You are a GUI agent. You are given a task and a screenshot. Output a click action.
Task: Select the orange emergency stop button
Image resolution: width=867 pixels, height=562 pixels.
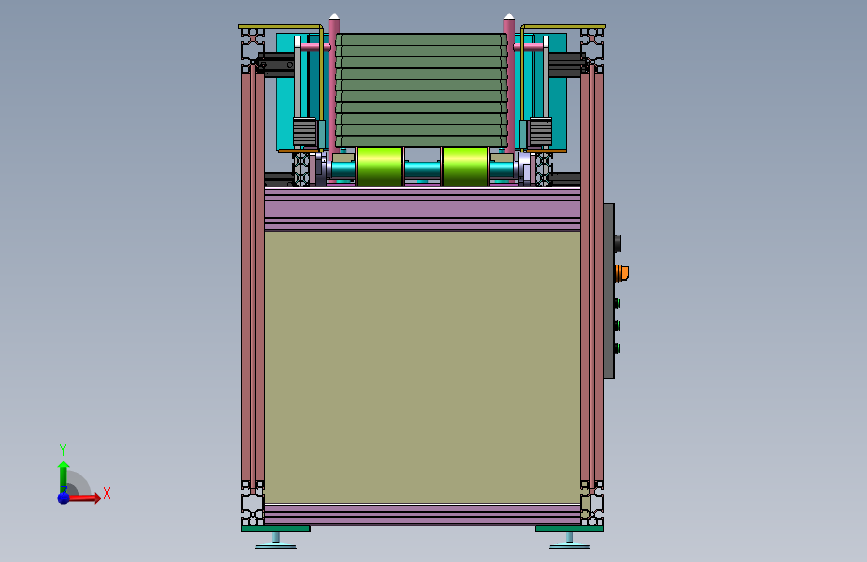[x=622, y=273]
